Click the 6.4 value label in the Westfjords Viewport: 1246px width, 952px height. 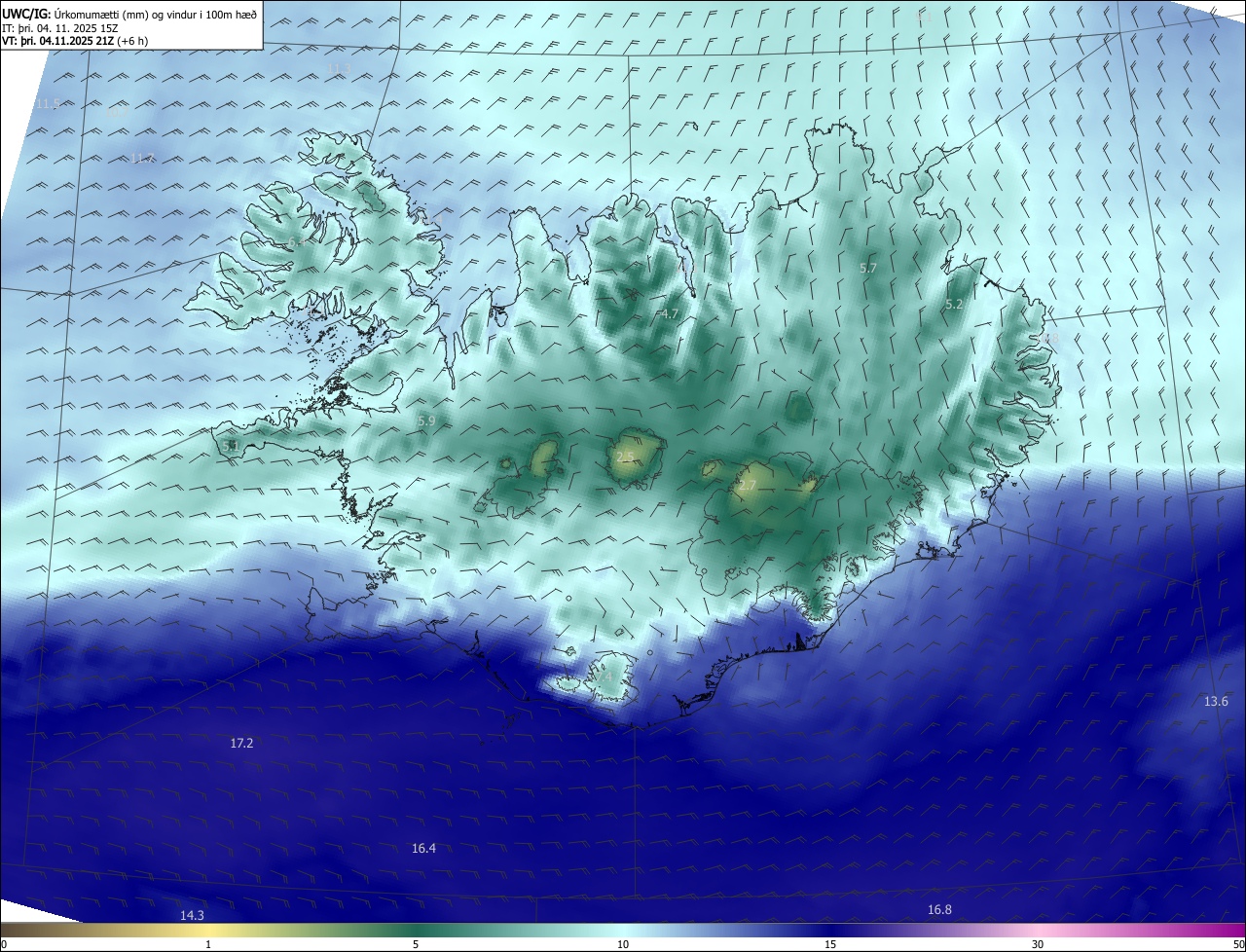(x=297, y=242)
